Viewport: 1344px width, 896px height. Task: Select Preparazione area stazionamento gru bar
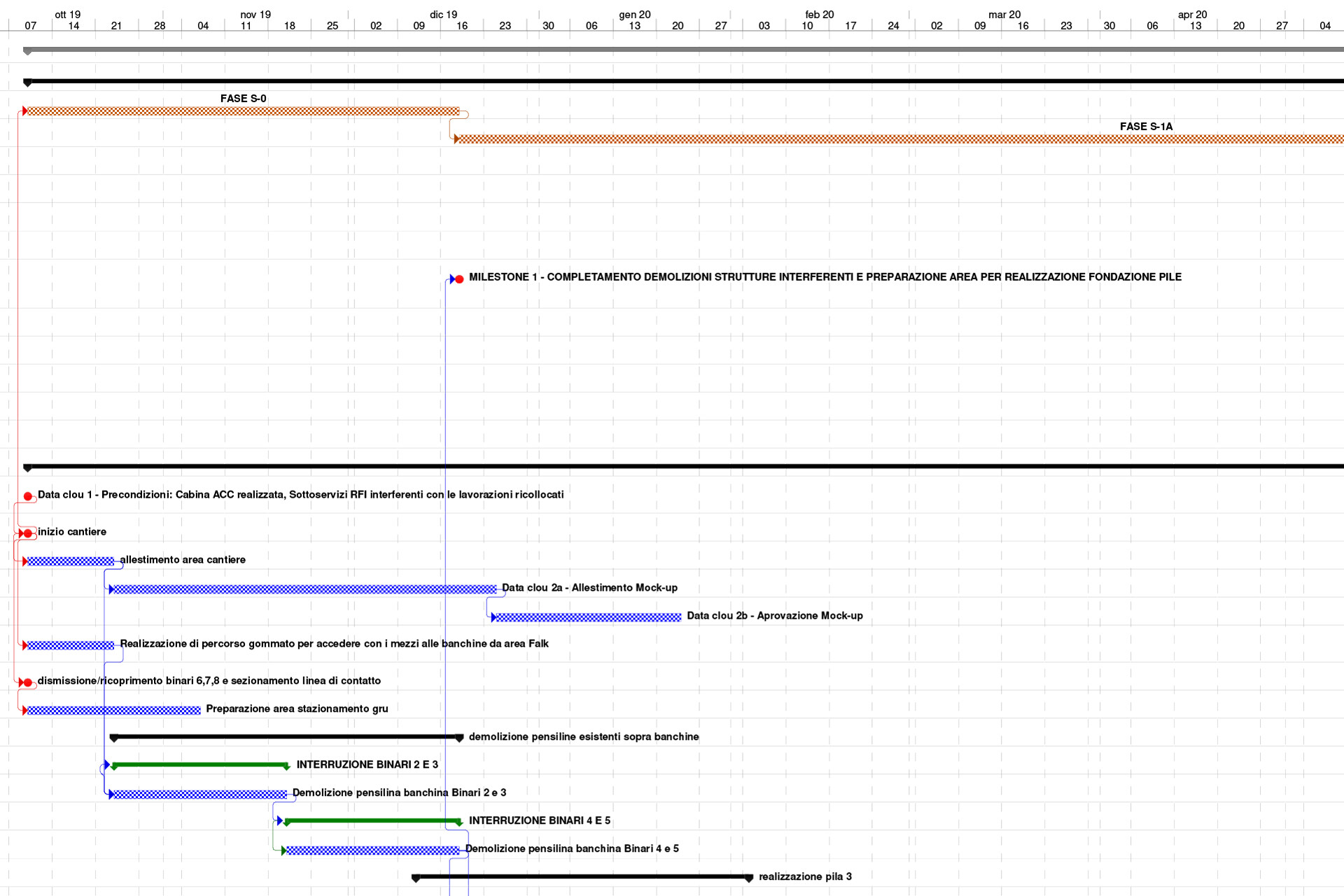(x=113, y=710)
